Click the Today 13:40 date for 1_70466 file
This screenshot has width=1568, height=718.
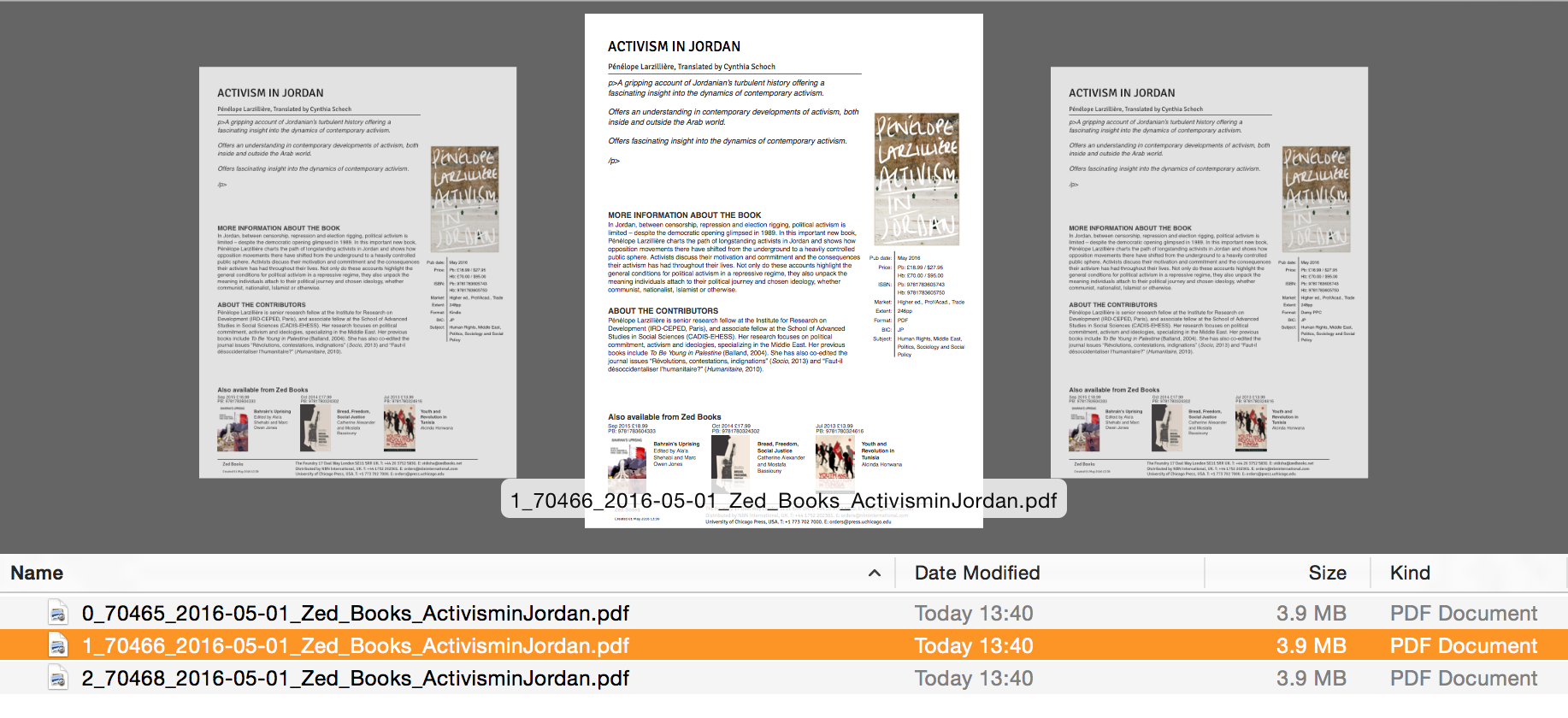coord(974,646)
